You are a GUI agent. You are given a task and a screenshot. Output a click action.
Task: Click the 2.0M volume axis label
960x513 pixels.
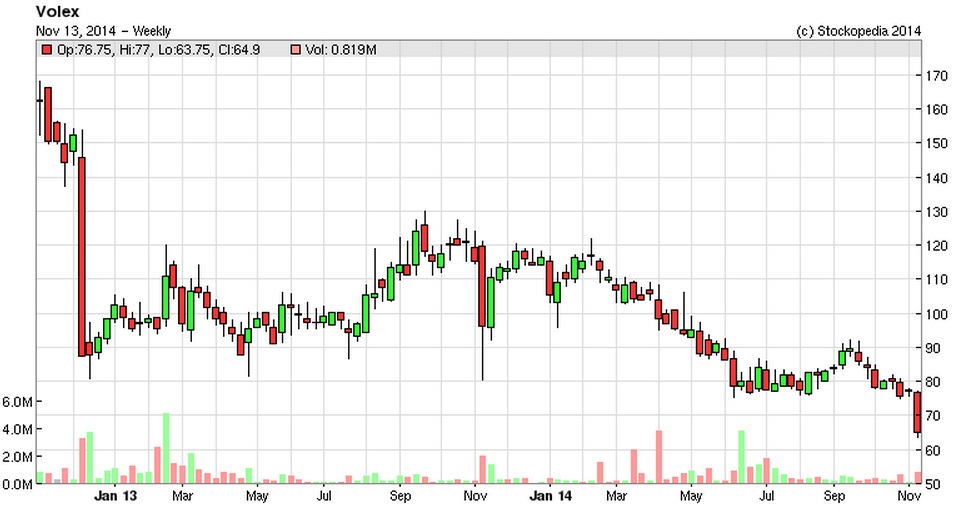17,457
